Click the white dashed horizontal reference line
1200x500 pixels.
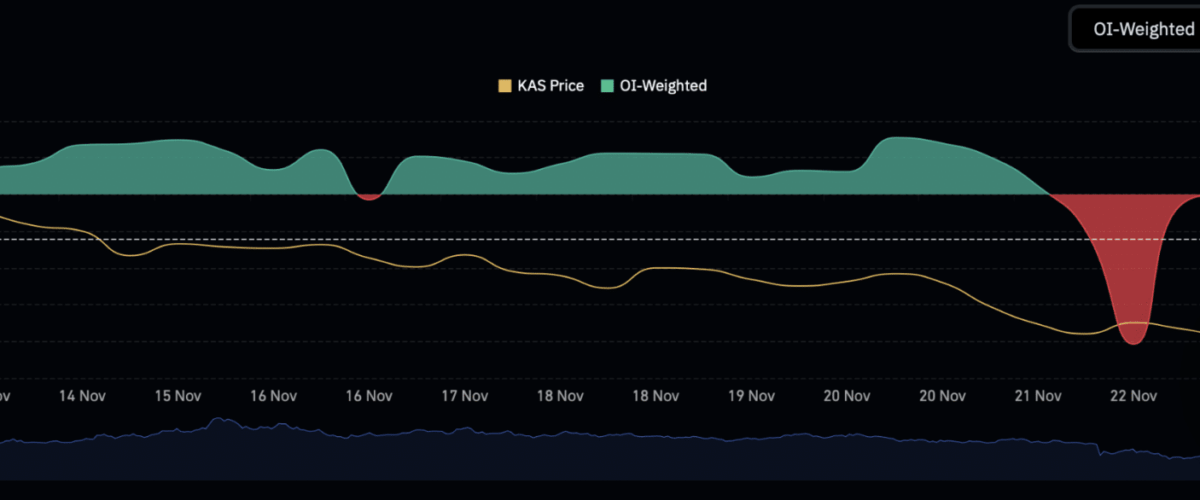click(600, 240)
